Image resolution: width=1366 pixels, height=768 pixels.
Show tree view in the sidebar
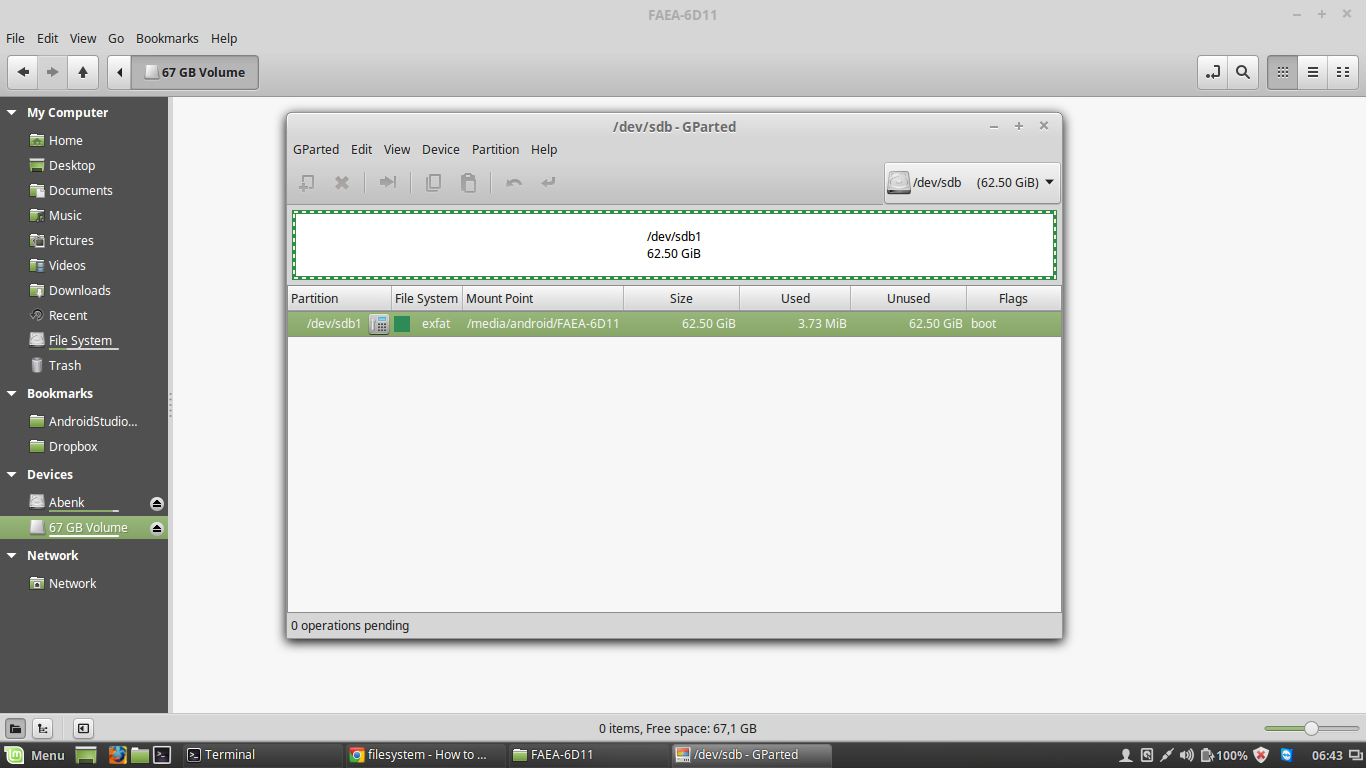[x=42, y=729]
